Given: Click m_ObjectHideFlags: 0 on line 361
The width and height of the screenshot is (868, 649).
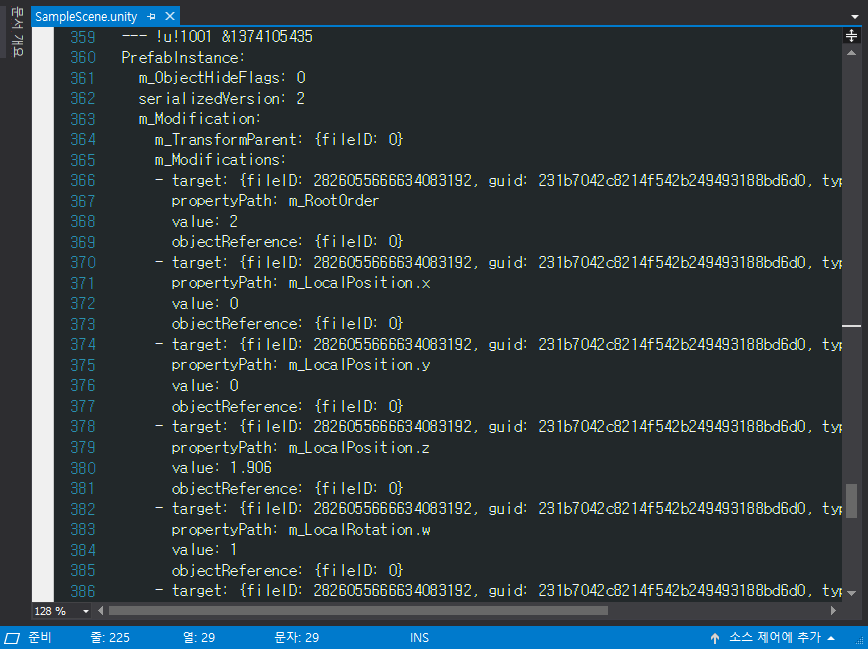Looking at the screenshot, I should (x=222, y=78).
